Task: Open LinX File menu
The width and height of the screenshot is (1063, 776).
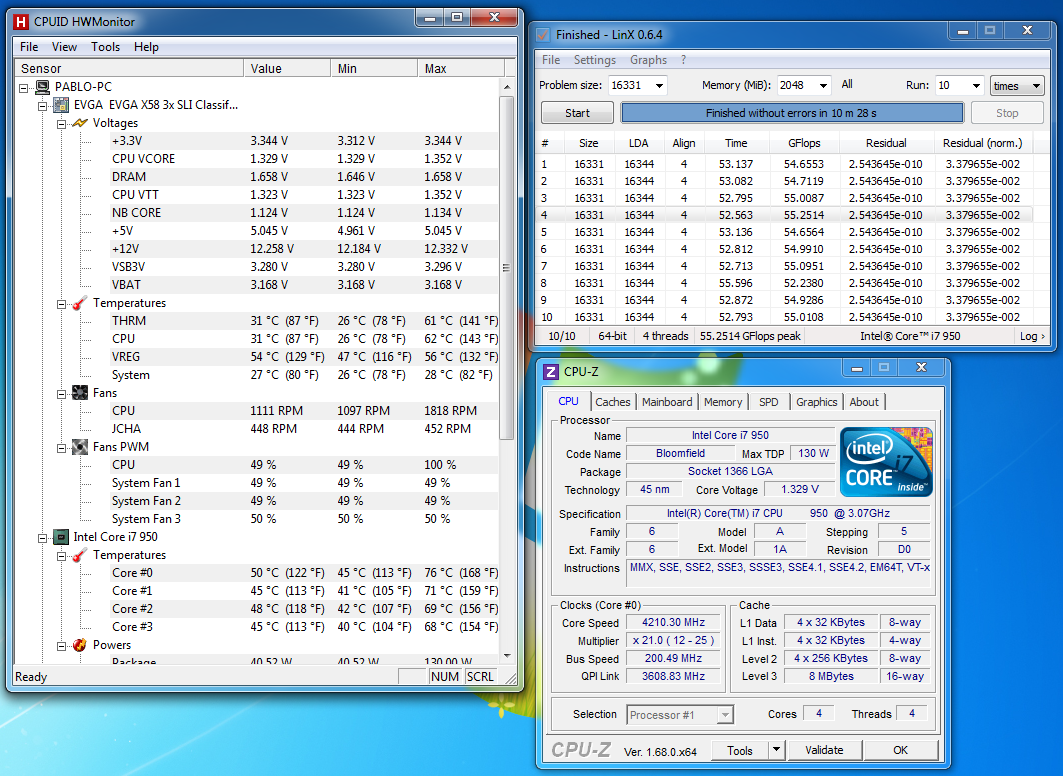Action: point(551,60)
